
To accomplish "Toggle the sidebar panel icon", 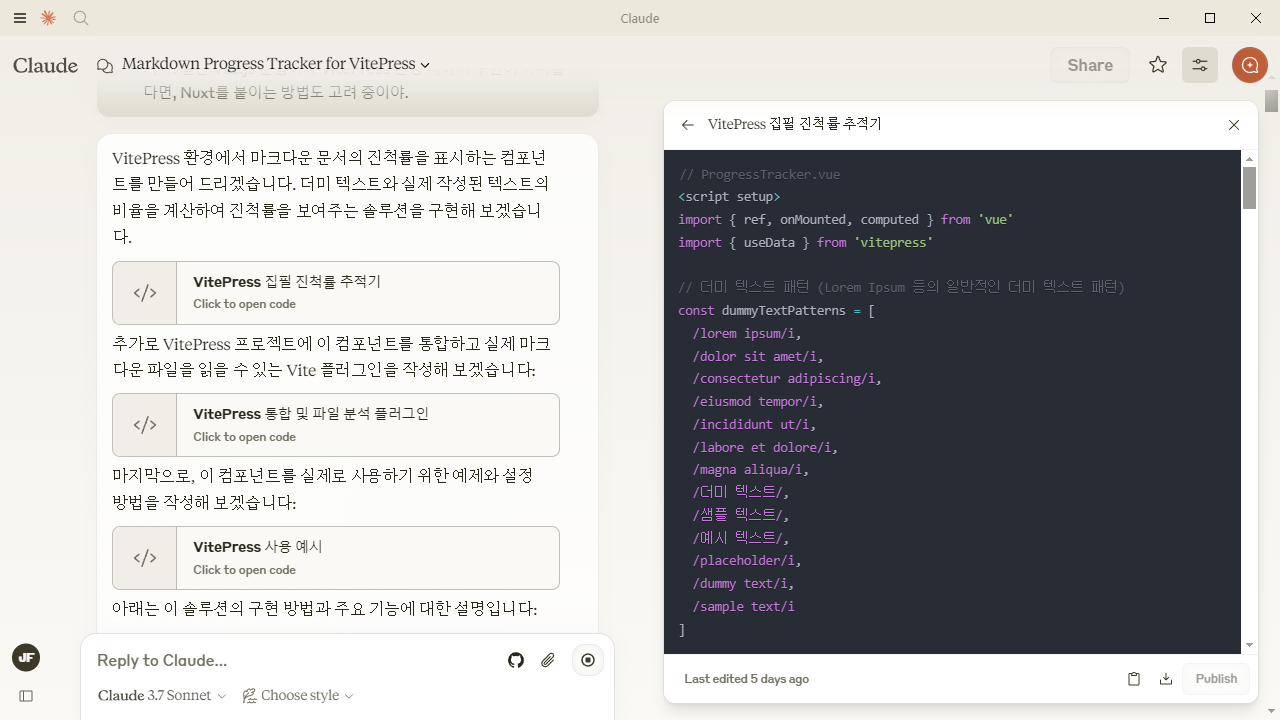I will pyautogui.click(x=26, y=696).
